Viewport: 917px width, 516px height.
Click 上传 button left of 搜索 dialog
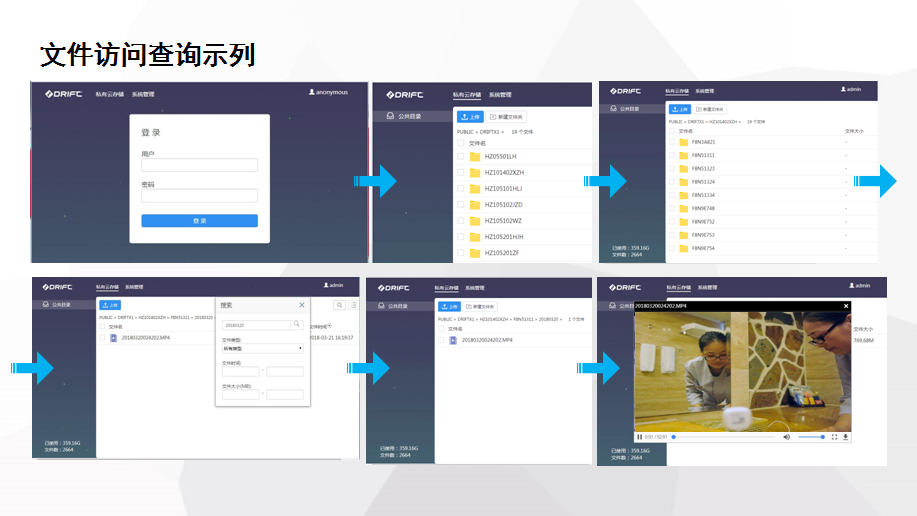point(110,305)
